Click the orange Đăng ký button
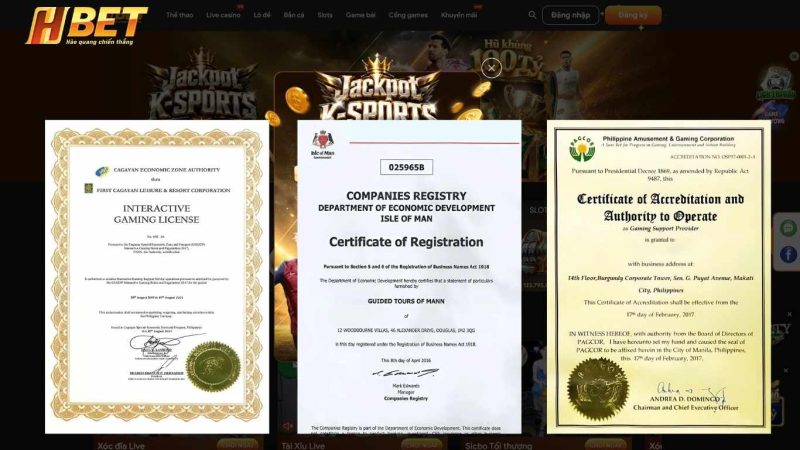 pyautogui.click(x=633, y=15)
